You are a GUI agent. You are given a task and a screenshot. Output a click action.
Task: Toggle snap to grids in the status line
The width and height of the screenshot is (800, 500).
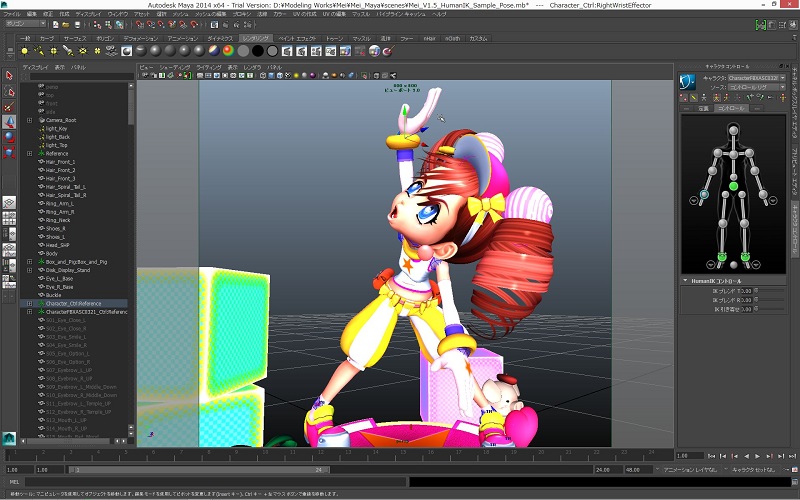[140, 24]
